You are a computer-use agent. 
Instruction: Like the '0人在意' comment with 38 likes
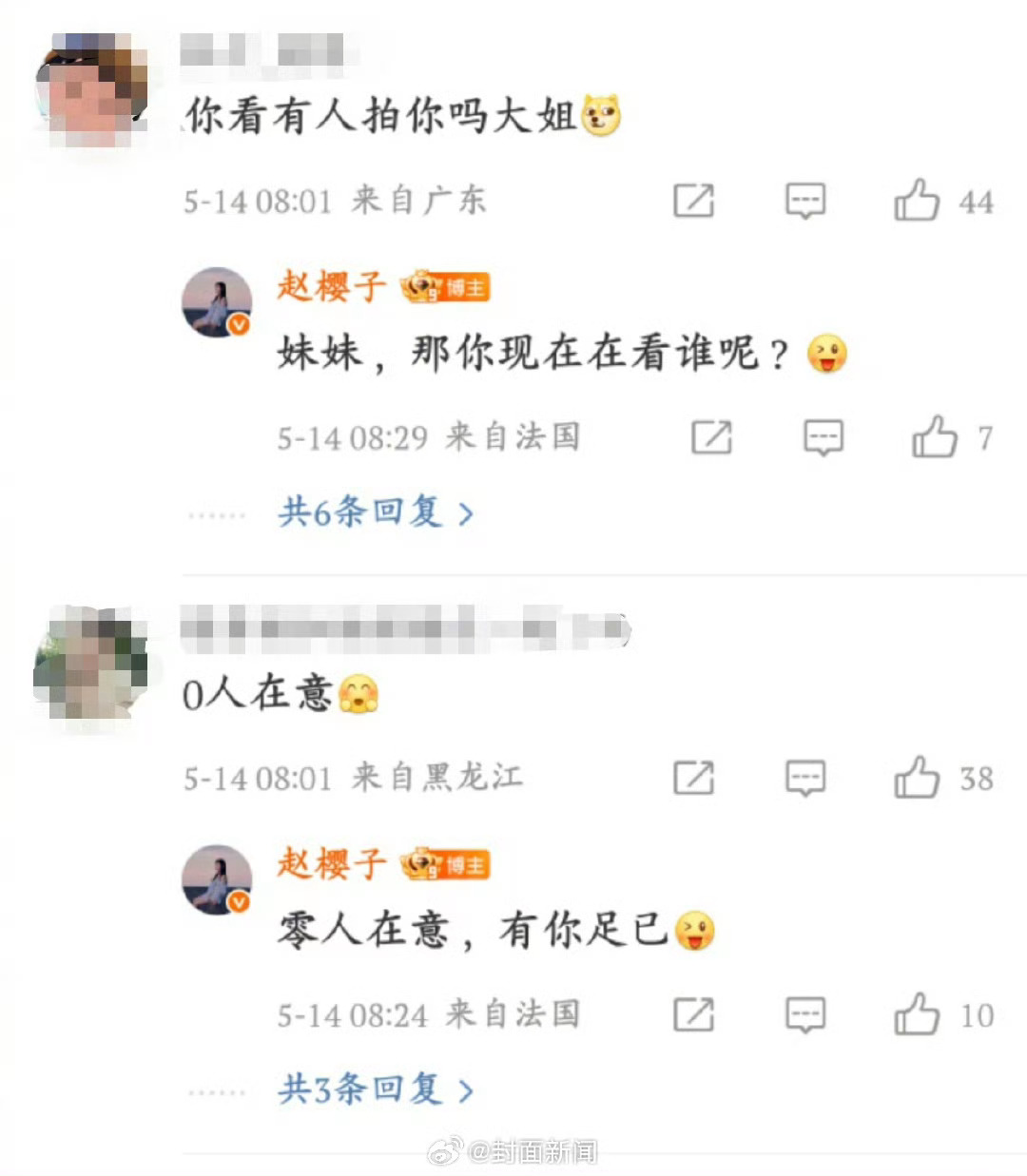(x=917, y=778)
